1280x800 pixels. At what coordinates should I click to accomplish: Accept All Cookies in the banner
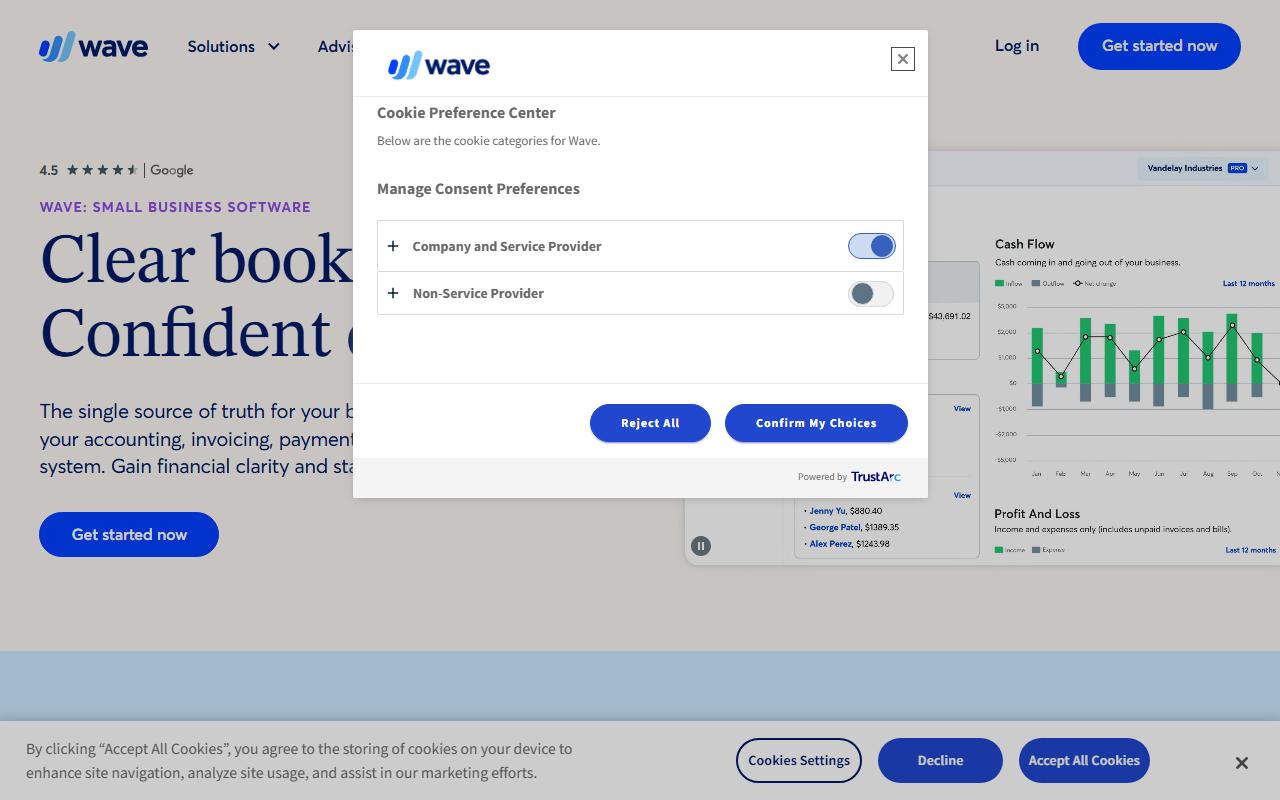coord(1084,760)
